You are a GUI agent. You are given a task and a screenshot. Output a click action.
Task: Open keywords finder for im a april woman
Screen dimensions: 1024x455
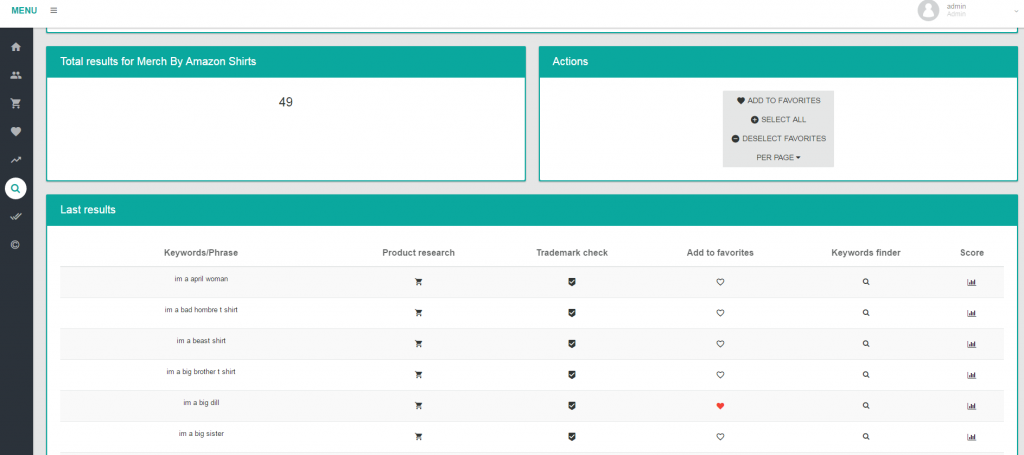tap(866, 282)
